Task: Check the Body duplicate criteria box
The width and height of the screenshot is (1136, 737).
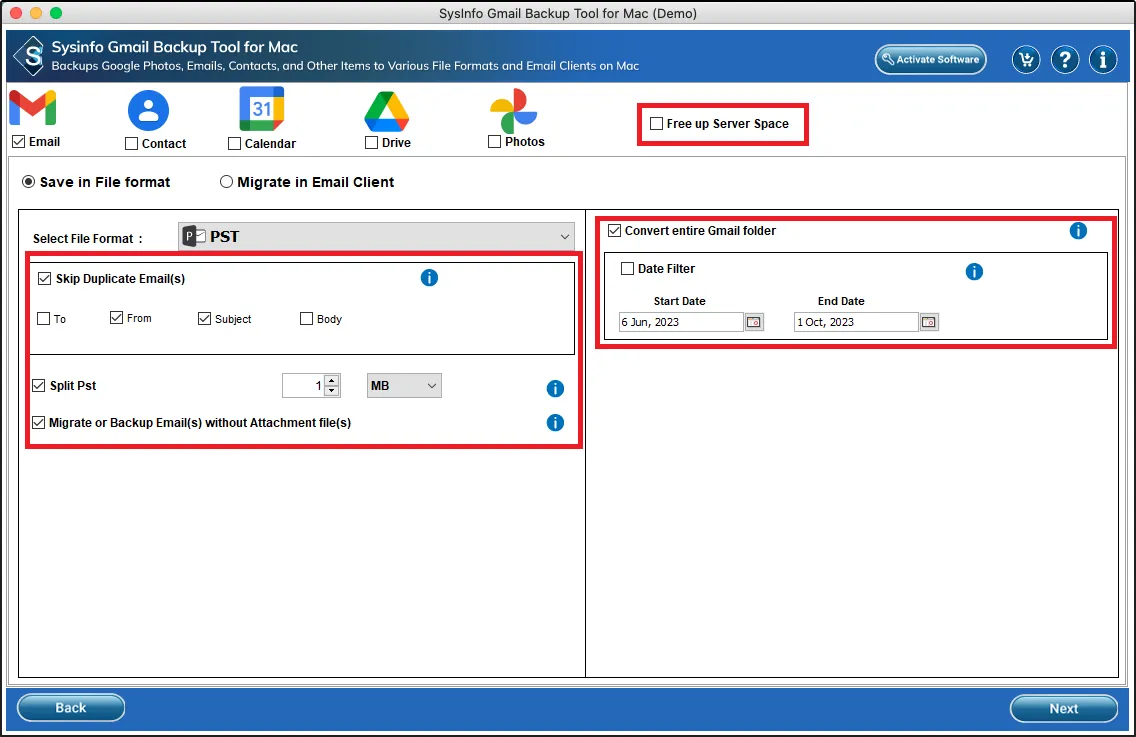Action: tap(307, 319)
